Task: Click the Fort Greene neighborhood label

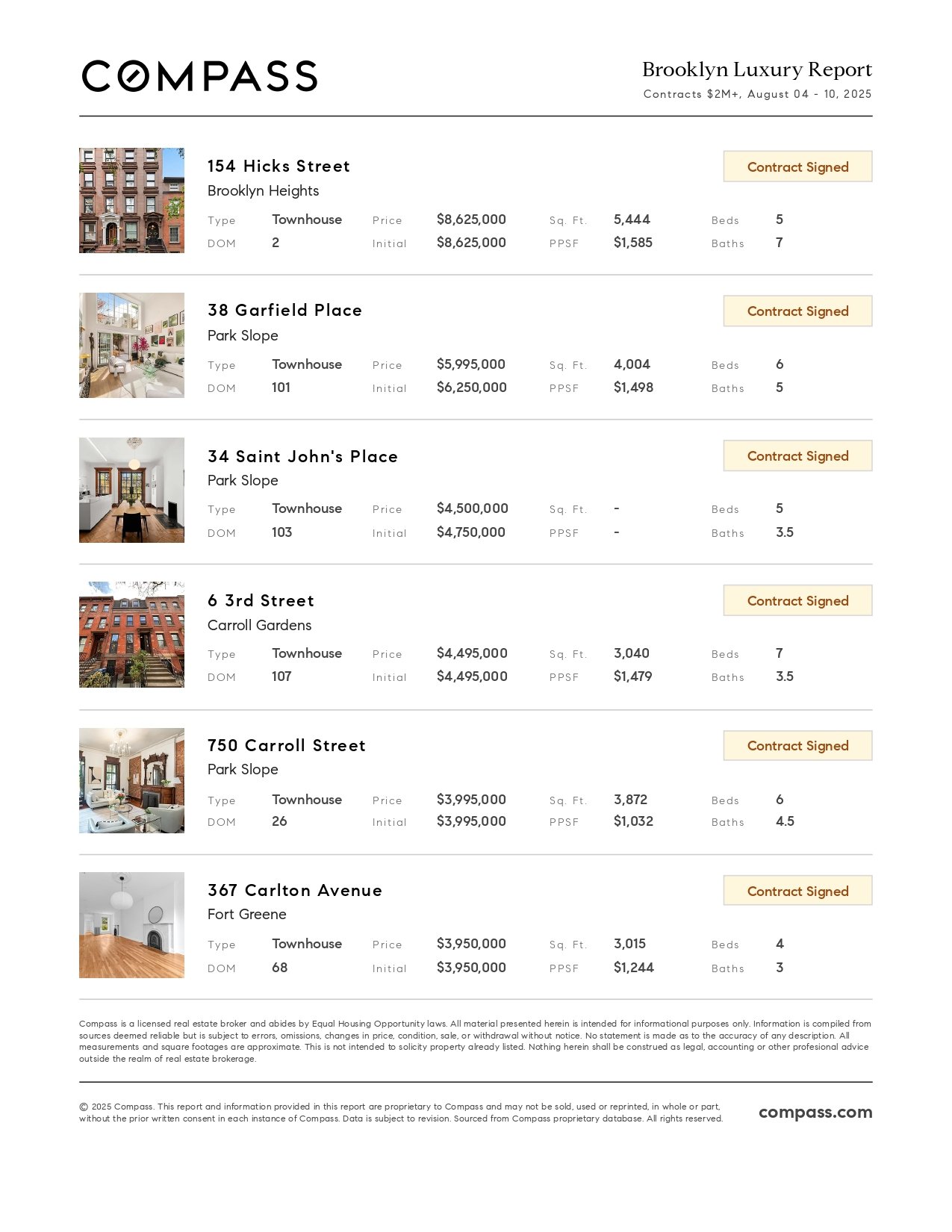Action: pyautogui.click(x=247, y=914)
